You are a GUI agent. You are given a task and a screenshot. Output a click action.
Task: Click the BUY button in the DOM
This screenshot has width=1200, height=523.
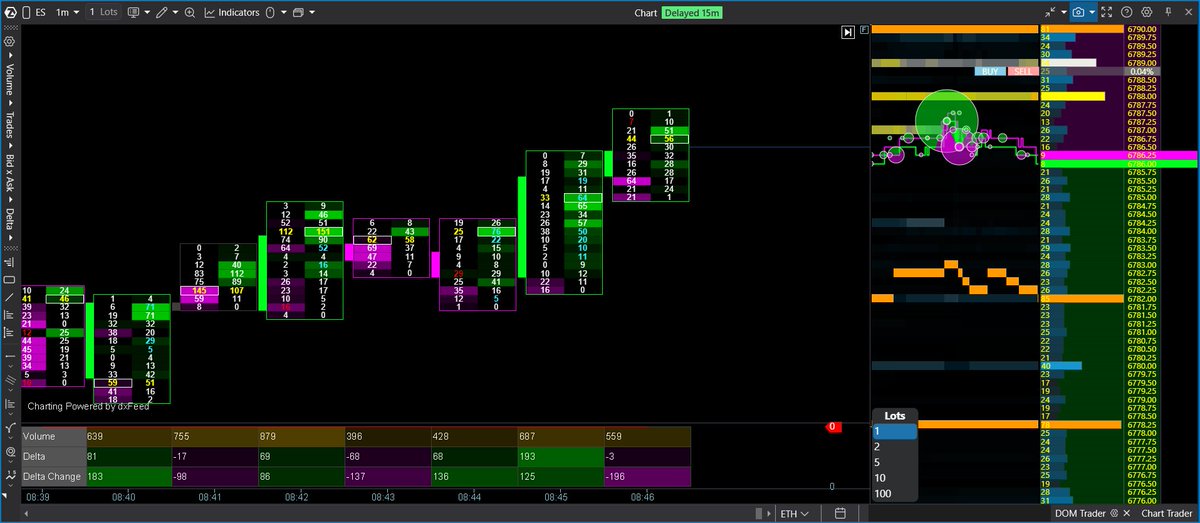click(x=991, y=72)
